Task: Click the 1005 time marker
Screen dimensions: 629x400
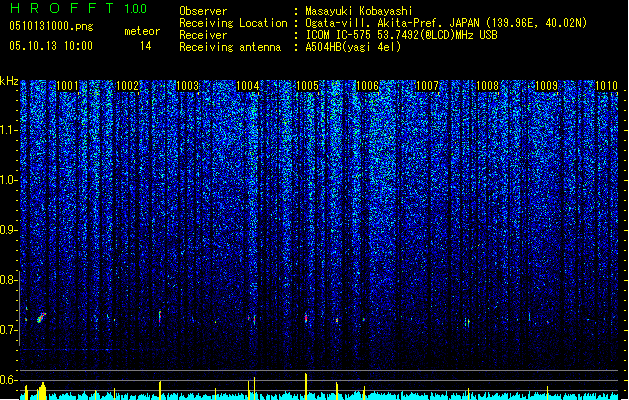Action: (307, 86)
